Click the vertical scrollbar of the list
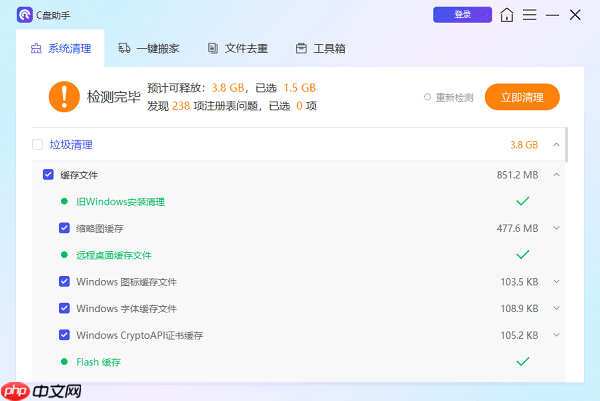The height and width of the screenshot is (401, 600). (x=567, y=144)
